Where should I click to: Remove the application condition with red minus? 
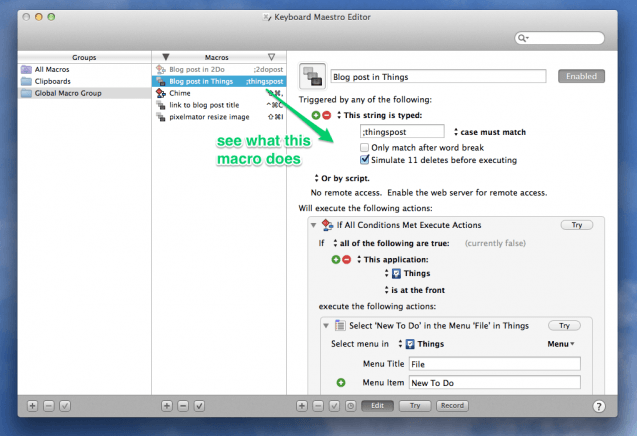347,259
